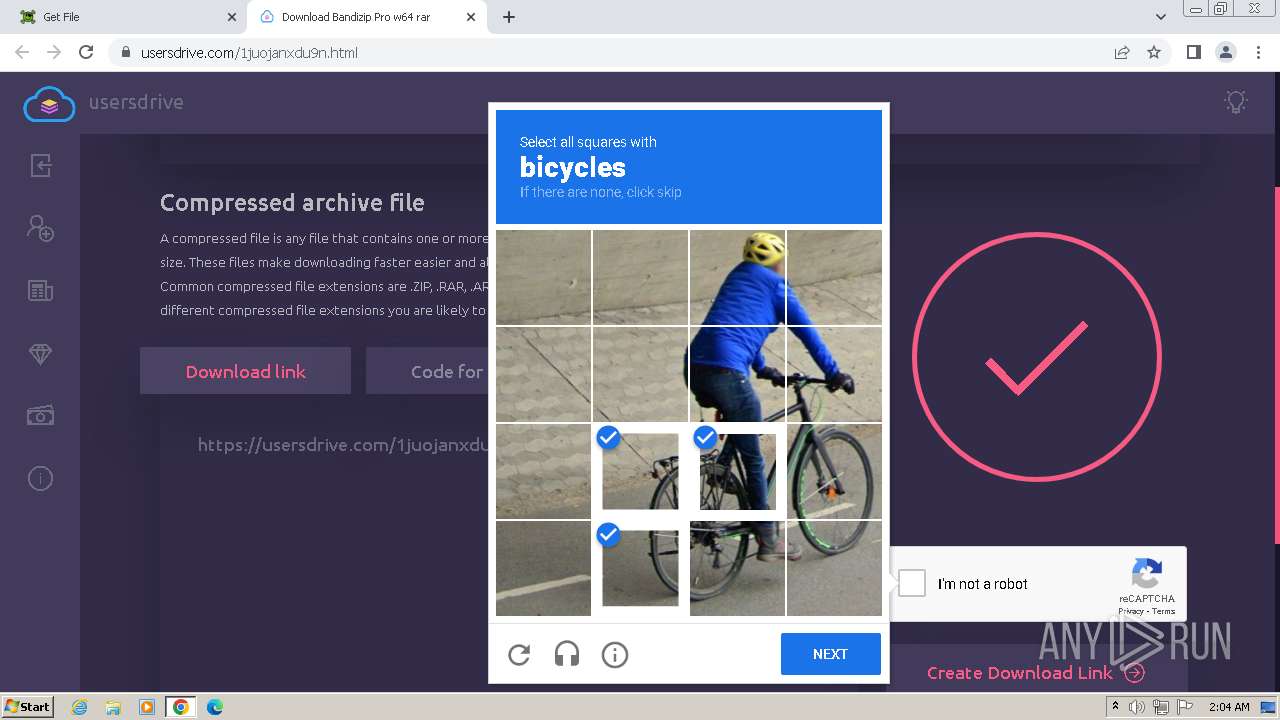The height and width of the screenshot is (720, 1280).
Task: Open Edge from the taskbar
Action: 215,707
